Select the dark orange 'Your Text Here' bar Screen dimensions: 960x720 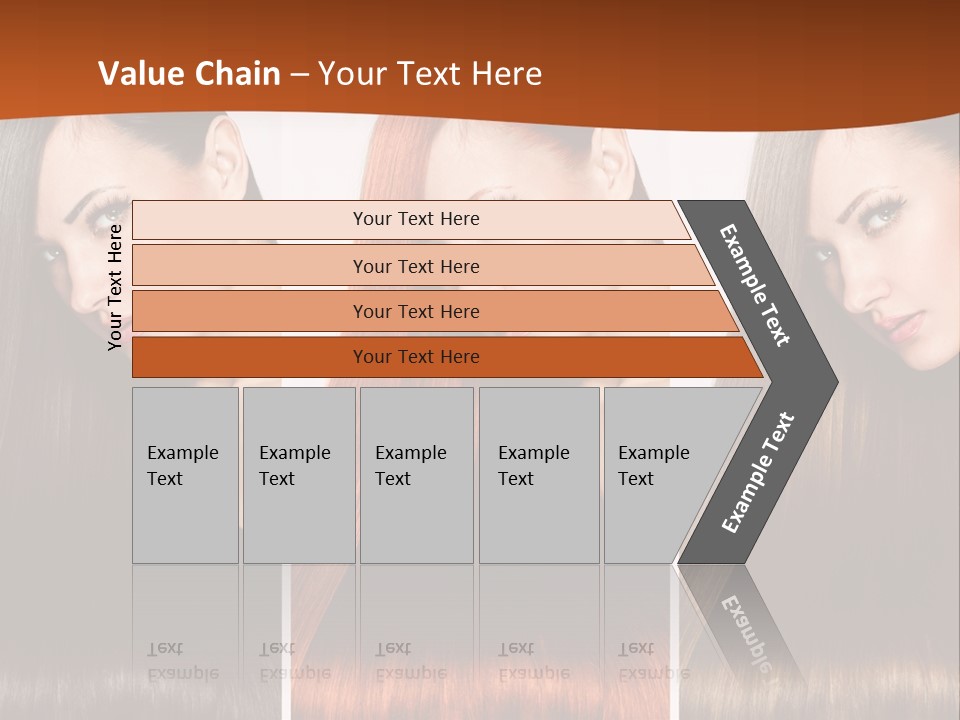[447, 357]
